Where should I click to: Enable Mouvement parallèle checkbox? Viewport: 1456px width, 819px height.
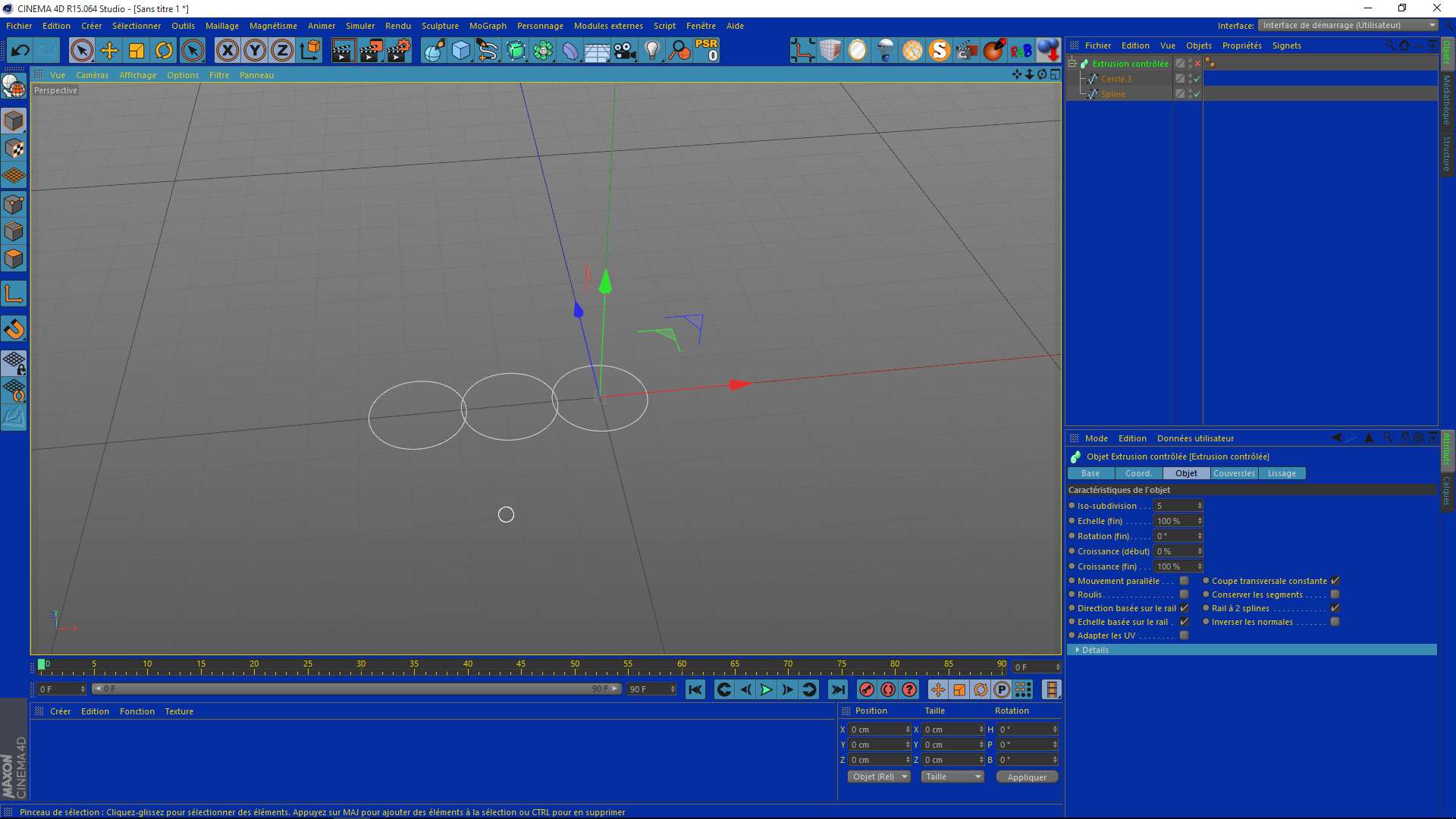(1184, 580)
